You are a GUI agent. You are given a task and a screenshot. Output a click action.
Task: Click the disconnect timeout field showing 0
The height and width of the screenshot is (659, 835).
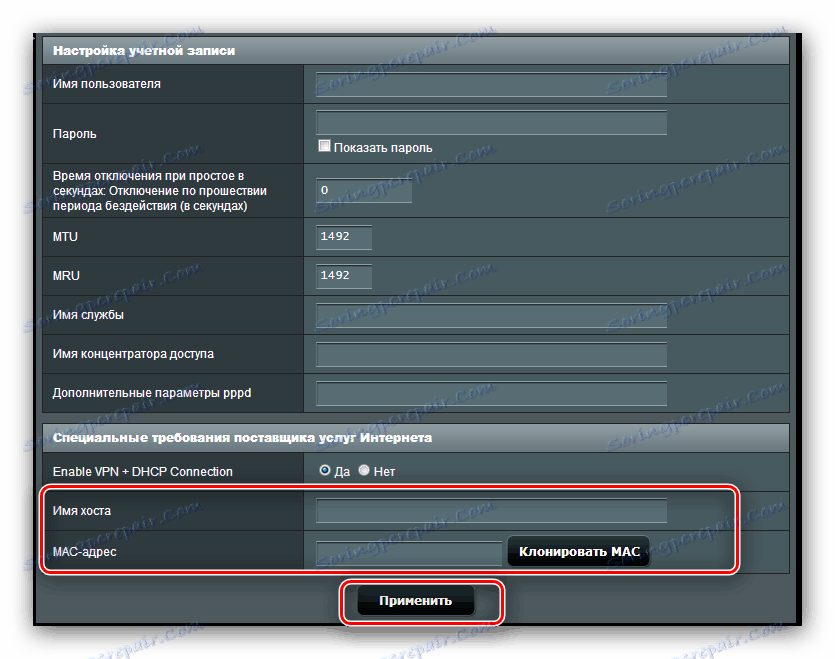click(x=362, y=190)
